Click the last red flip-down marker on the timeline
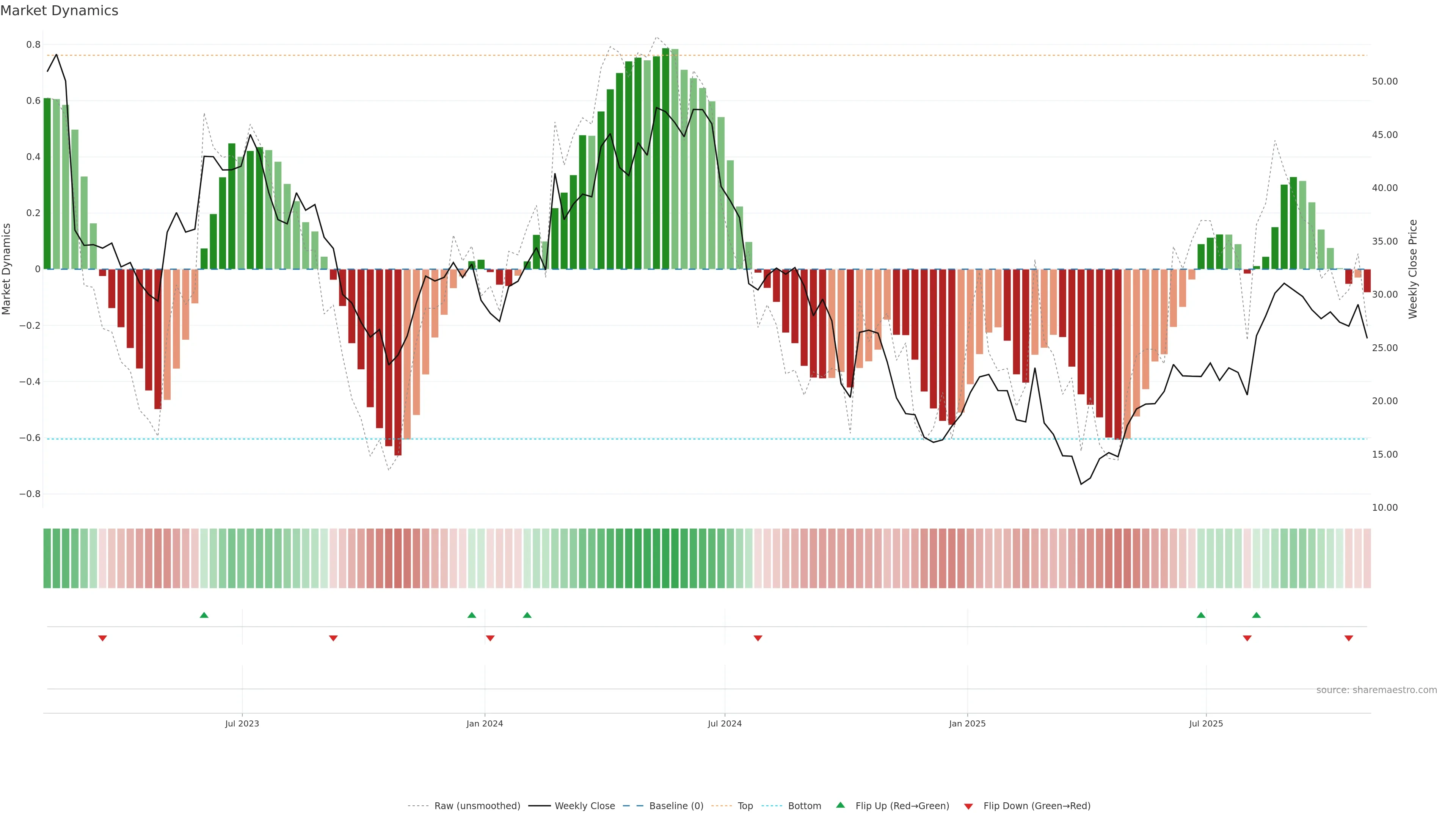This screenshot has height=819, width=1456. pyautogui.click(x=1349, y=638)
